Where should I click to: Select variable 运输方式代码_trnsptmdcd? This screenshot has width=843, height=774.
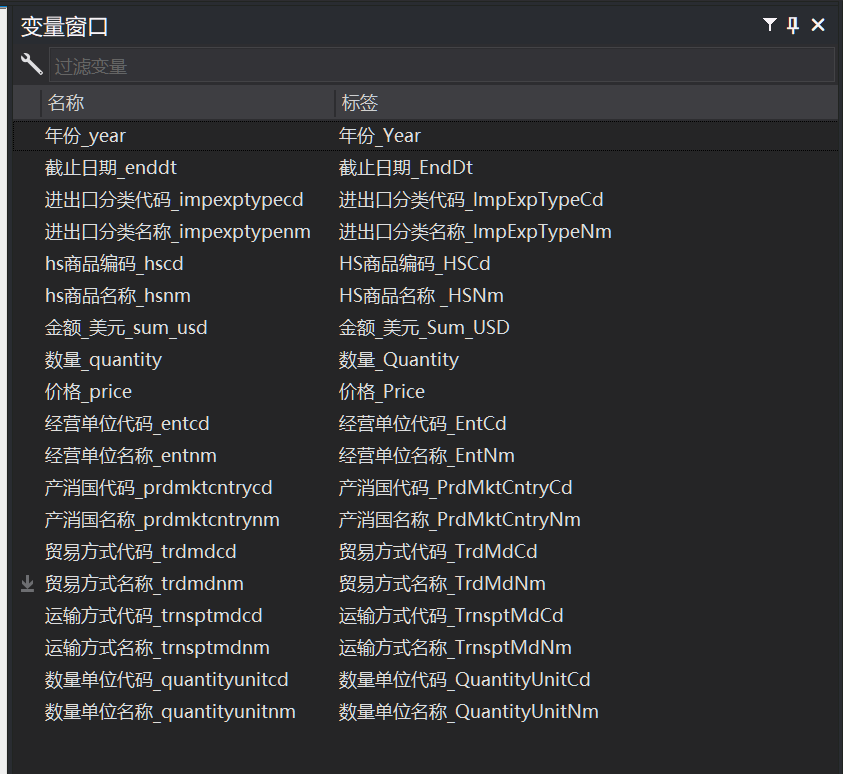[154, 616]
